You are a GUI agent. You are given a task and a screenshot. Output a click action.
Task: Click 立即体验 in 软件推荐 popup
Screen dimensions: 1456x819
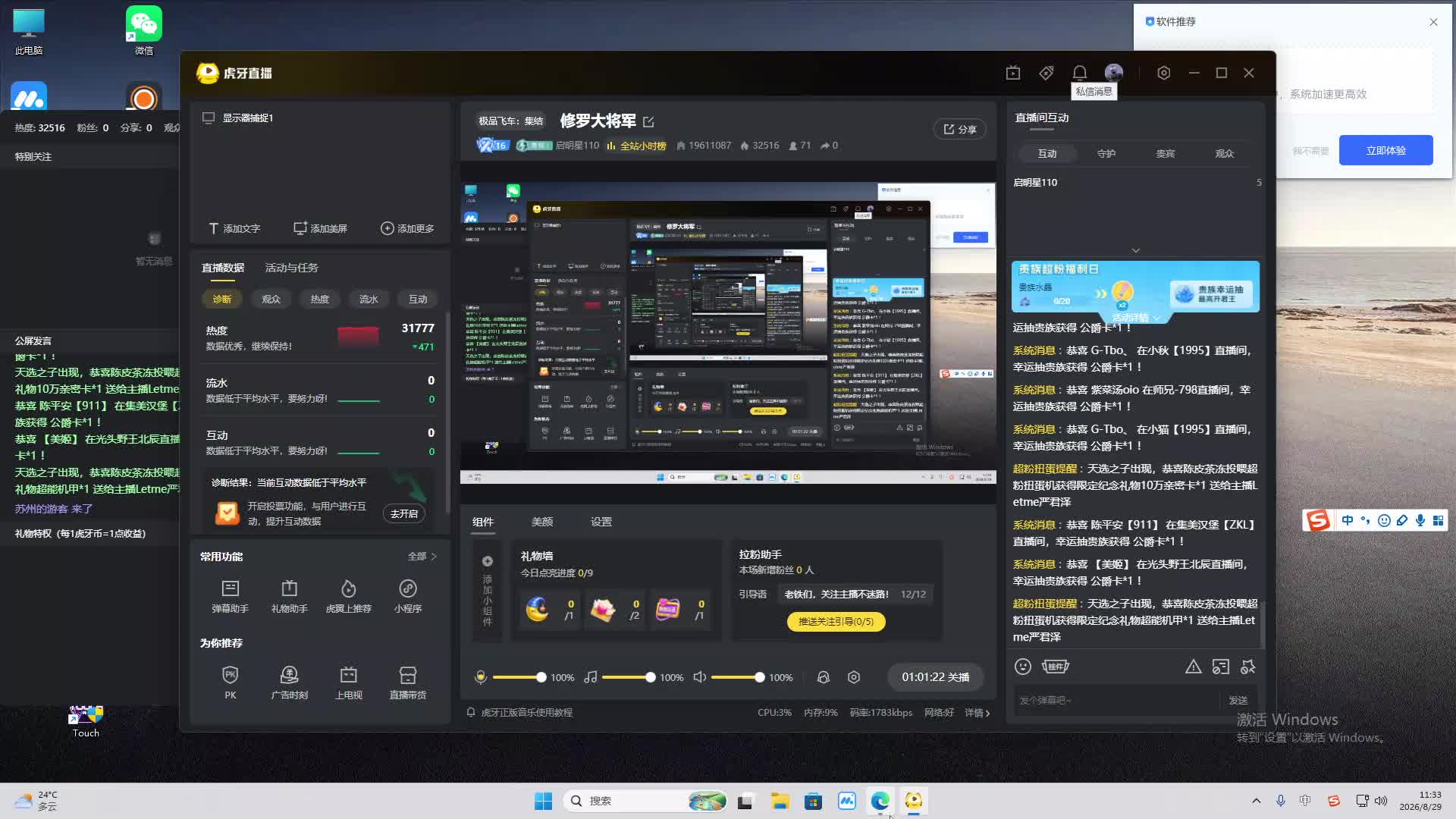[1385, 150]
